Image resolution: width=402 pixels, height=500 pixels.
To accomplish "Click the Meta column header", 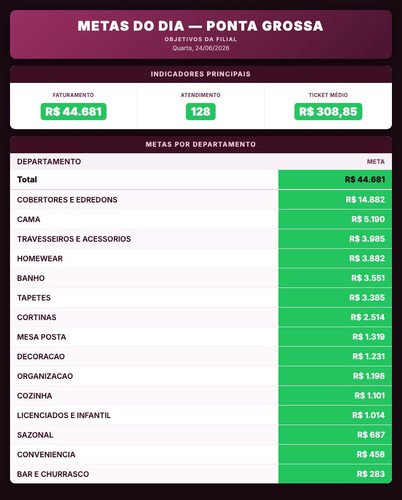I will 376,162.
